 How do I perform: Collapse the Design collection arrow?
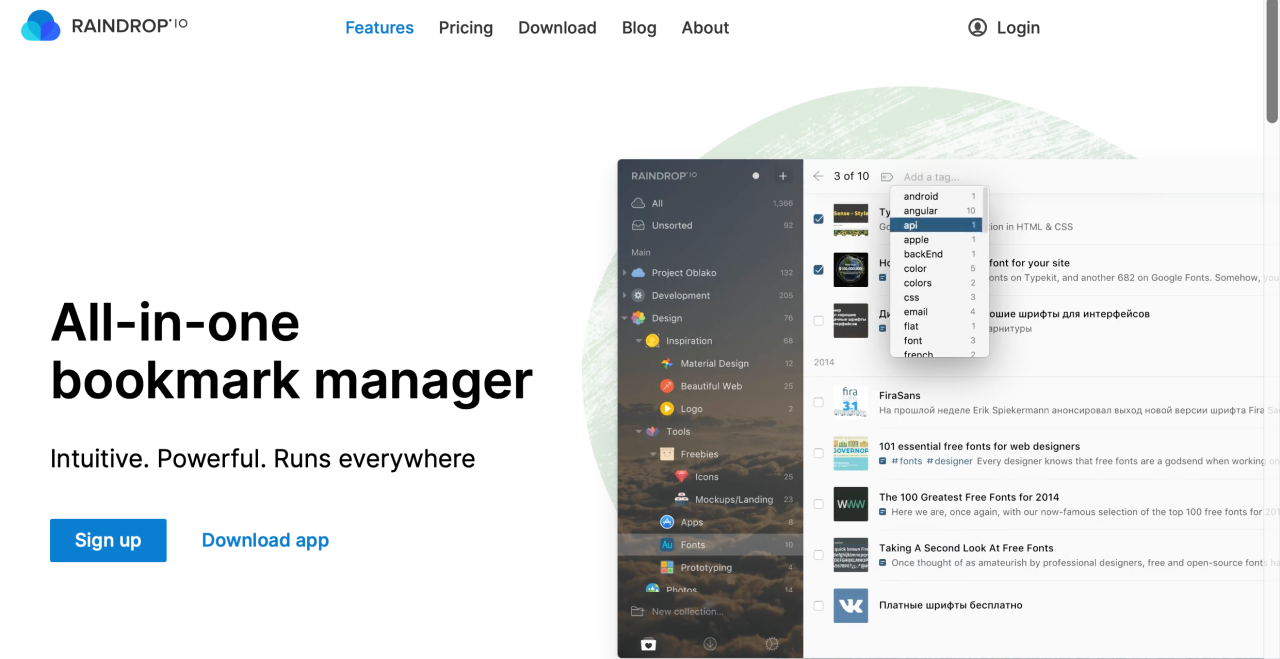tap(625, 318)
